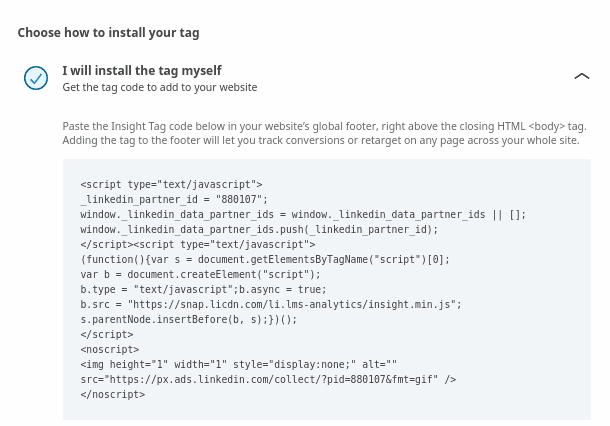610x426 pixels.
Task: Click the getElementsByTagName("script") code line
Action: tap(265, 259)
